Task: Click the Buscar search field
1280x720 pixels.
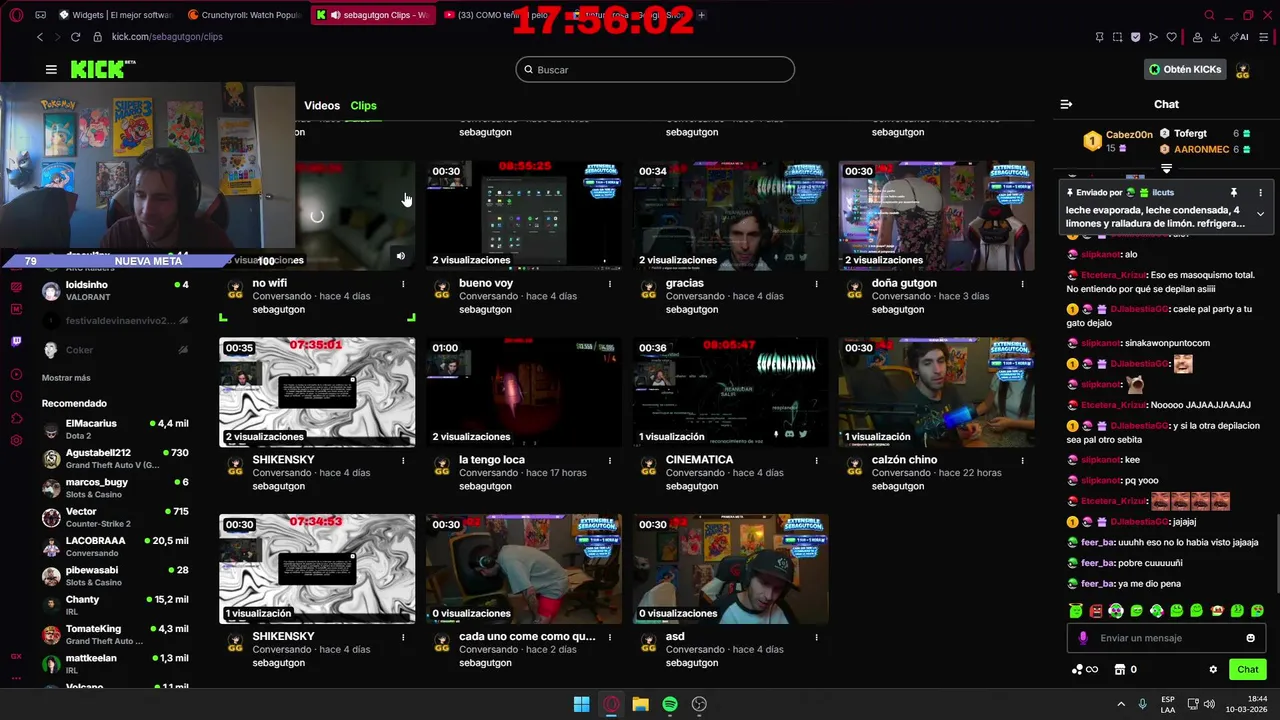Action: click(655, 69)
